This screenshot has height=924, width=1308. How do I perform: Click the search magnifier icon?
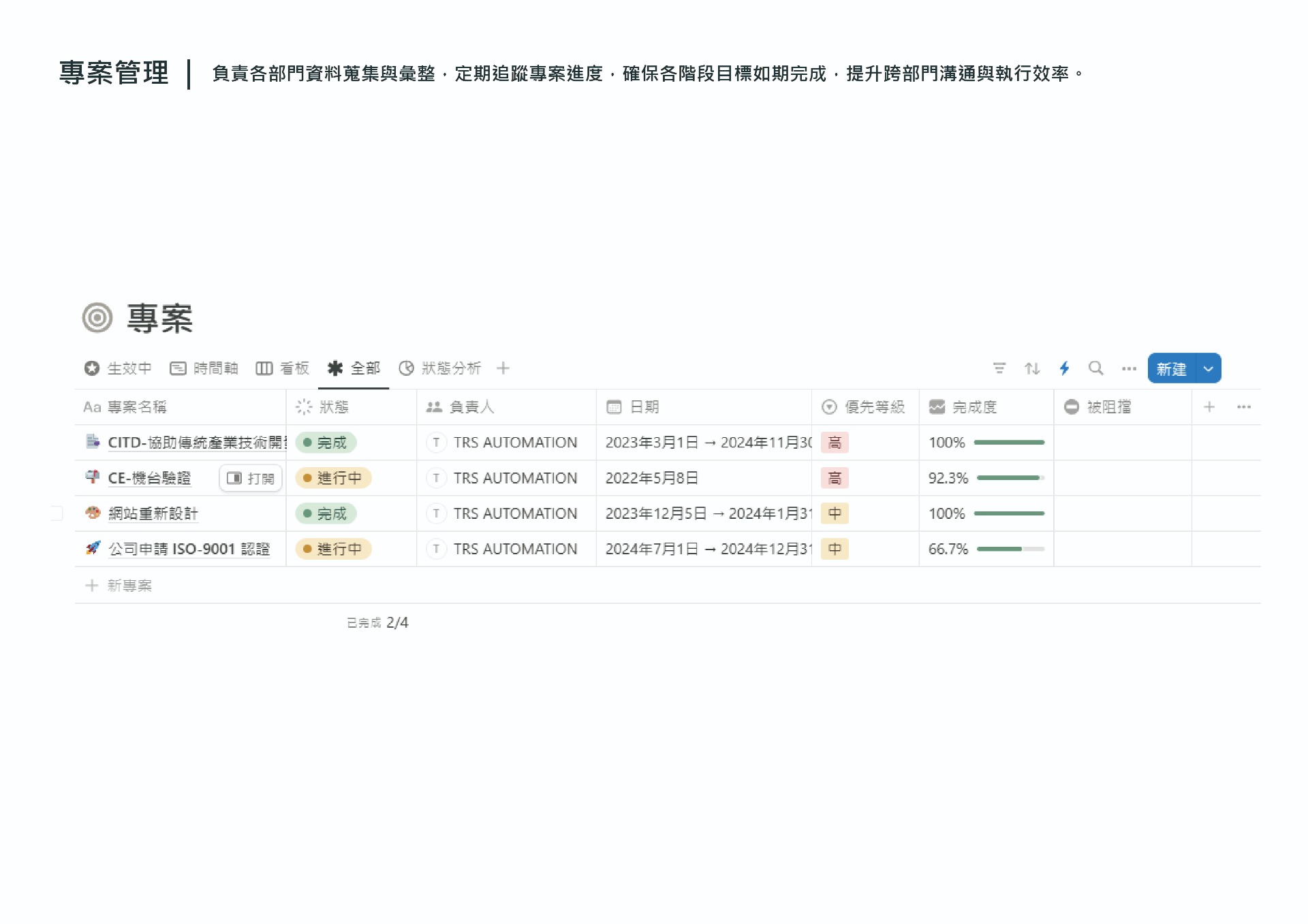point(1095,368)
